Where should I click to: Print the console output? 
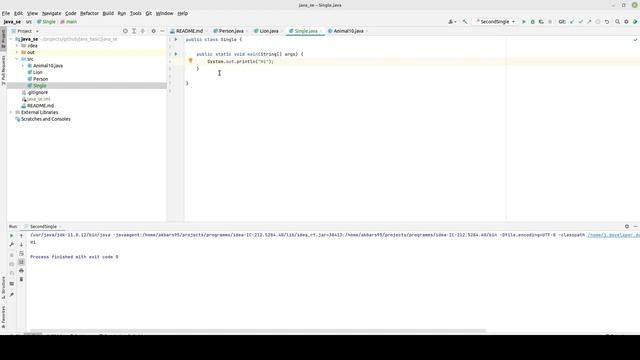click(21, 271)
